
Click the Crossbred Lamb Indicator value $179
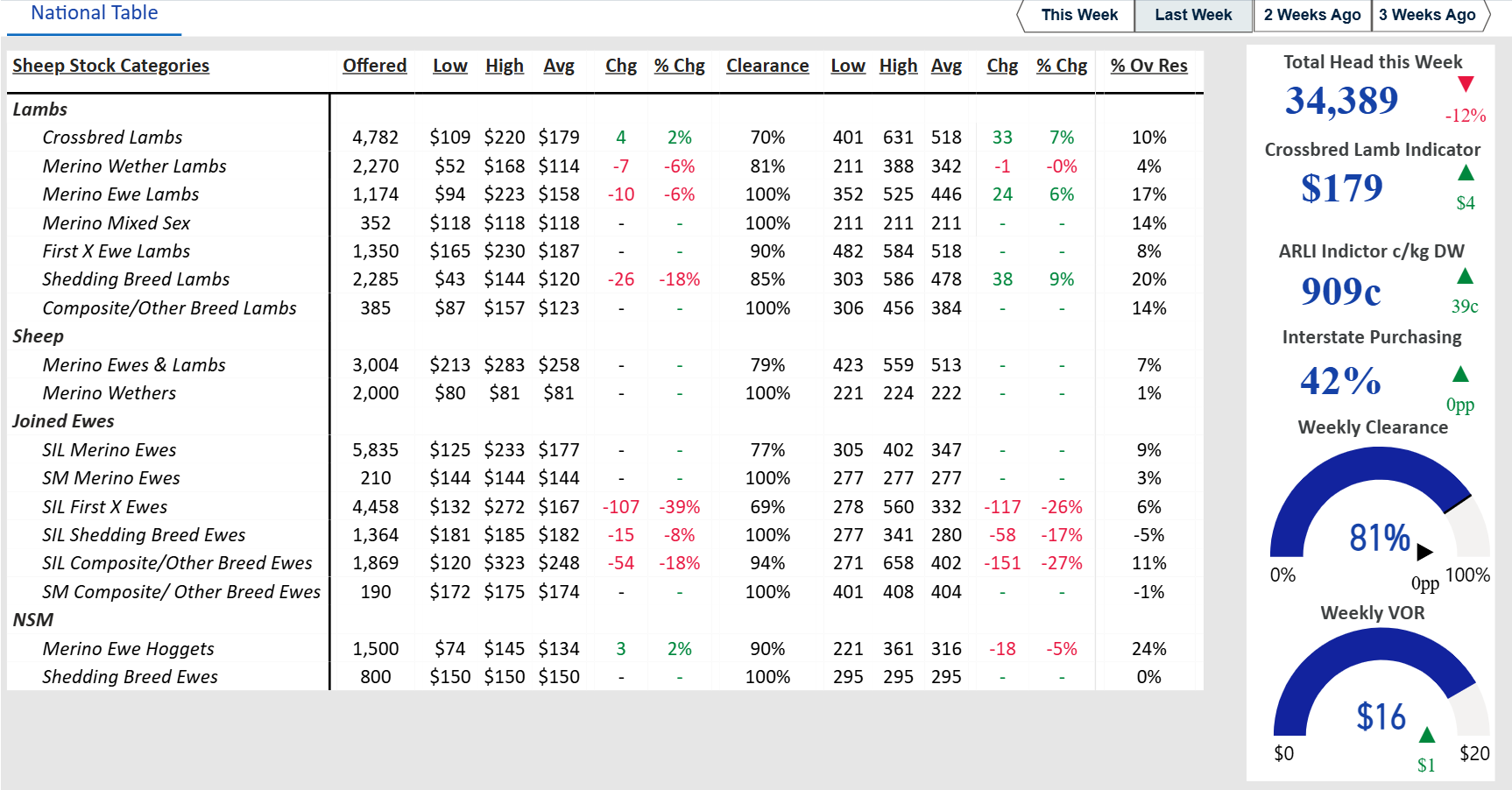[x=1341, y=188]
